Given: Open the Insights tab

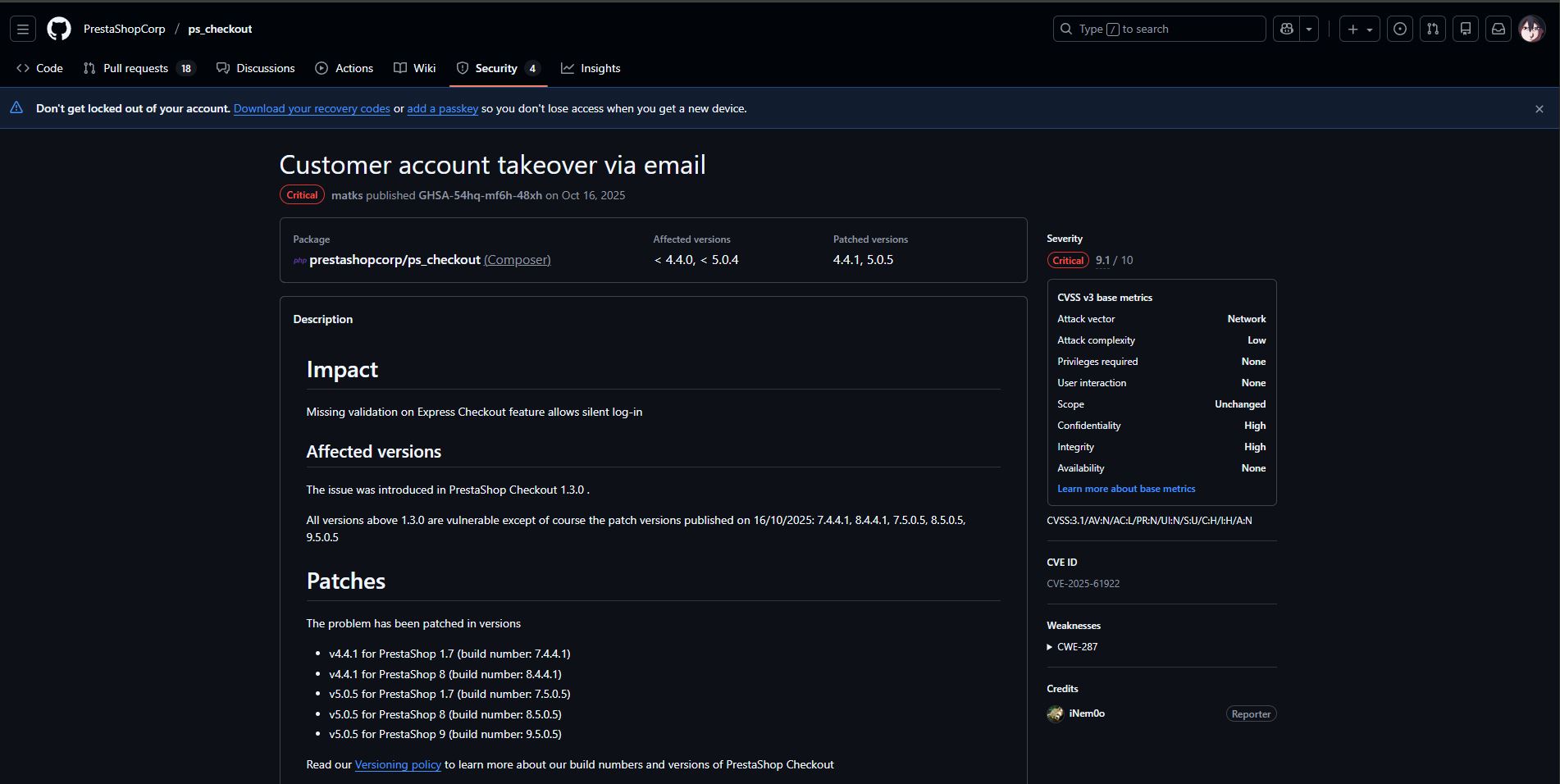Looking at the screenshot, I should 600,68.
